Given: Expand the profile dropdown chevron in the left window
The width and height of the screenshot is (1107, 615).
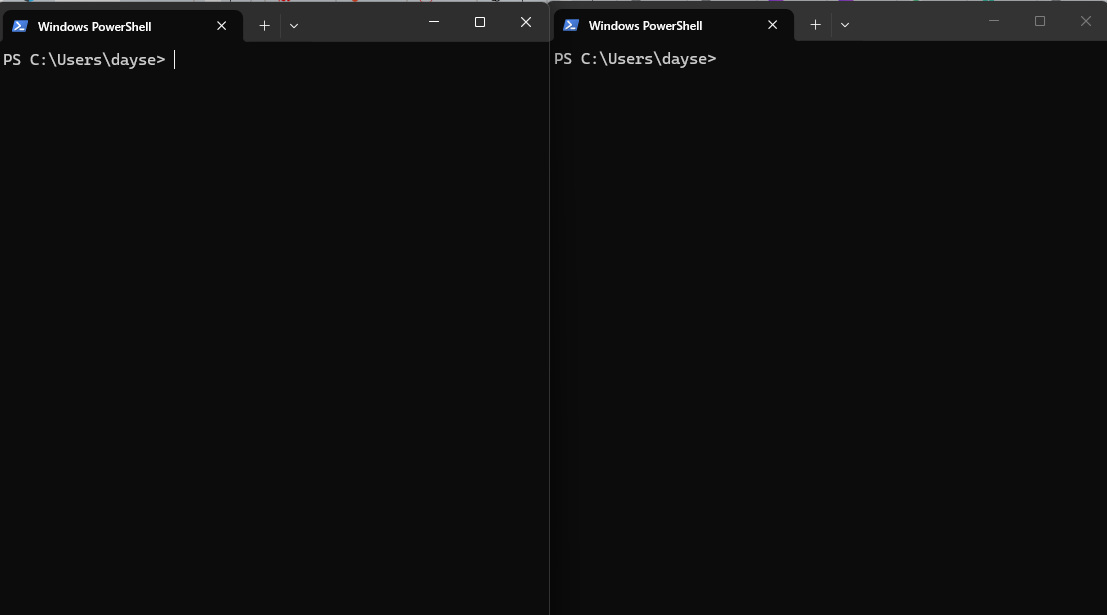Looking at the screenshot, I should [294, 26].
